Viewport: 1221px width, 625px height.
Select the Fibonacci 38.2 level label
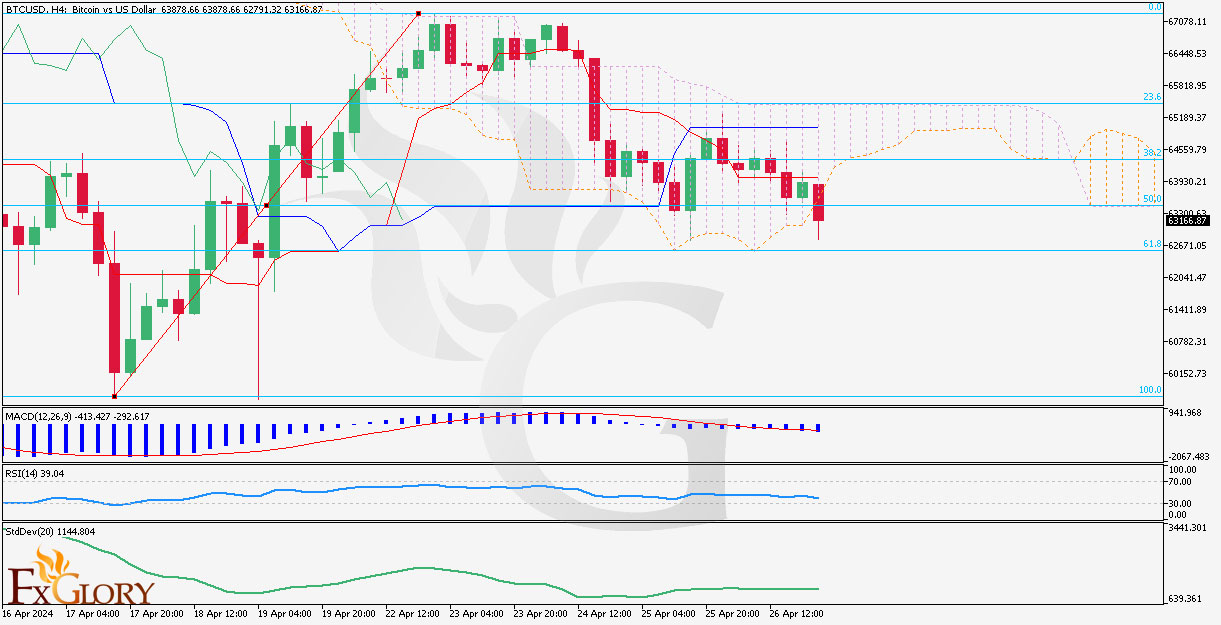click(x=1152, y=153)
